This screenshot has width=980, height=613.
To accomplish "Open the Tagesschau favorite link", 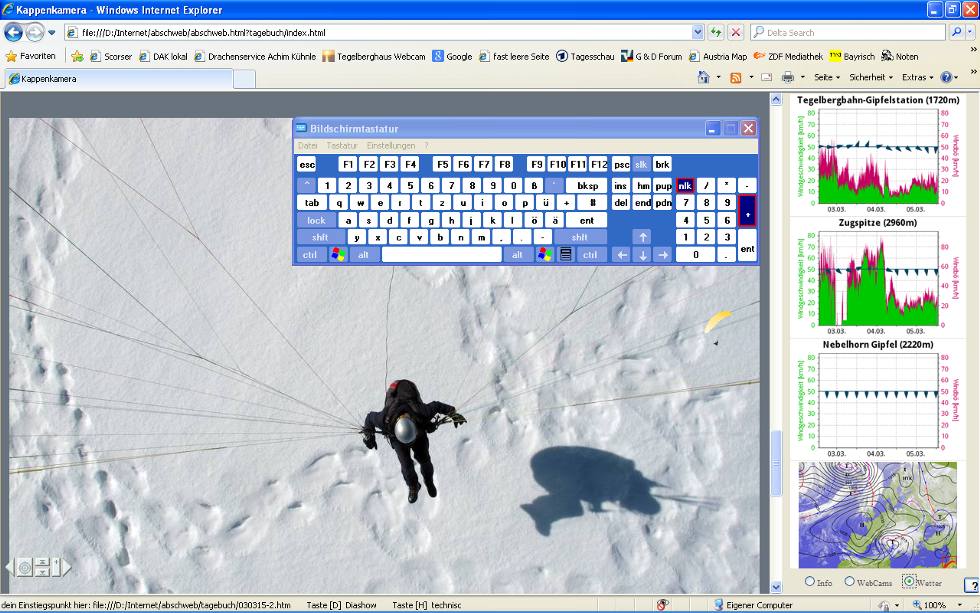I will click(x=585, y=56).
